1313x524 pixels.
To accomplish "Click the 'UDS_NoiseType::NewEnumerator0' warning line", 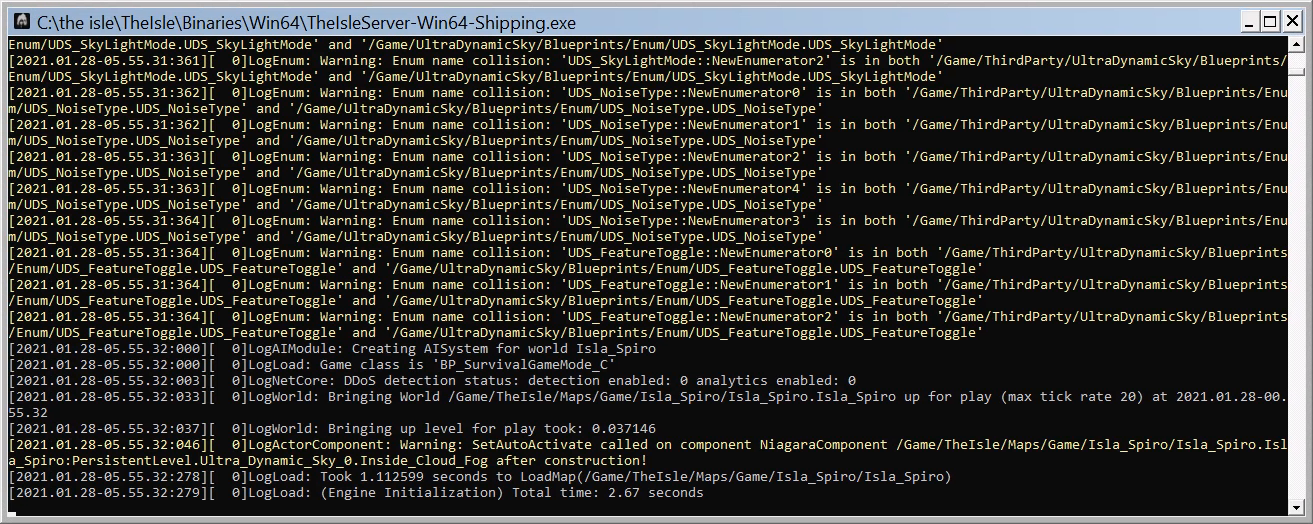I will [x=648, y=101].
